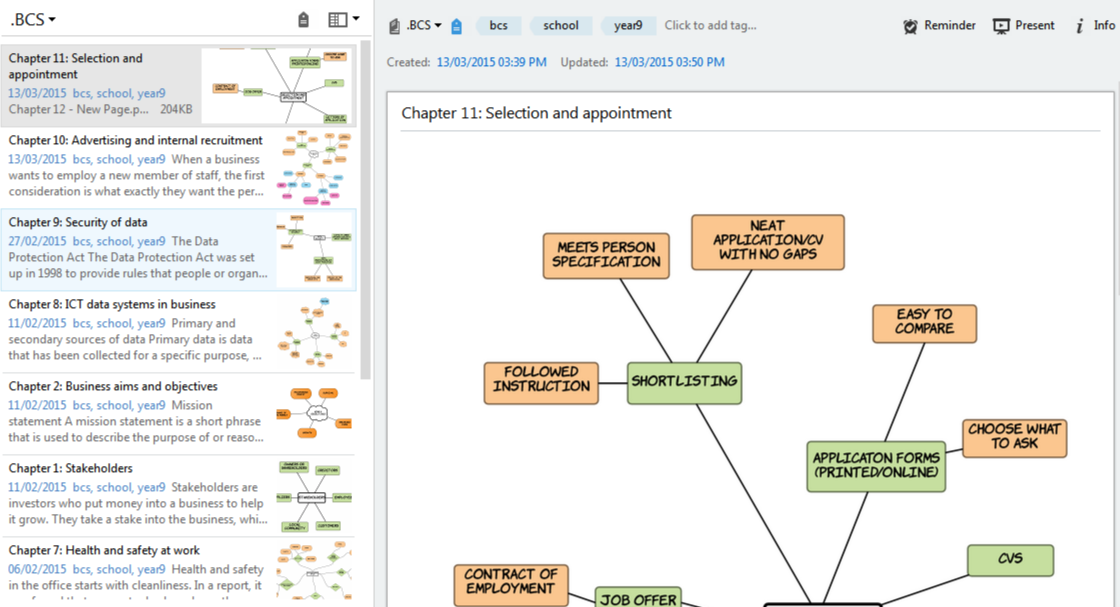Image resolution: width=1120 pixels, height=607 pixels.
Task: Click the NEAT APPLICATION/CV WITH NO GAPS node
Action: point(768,242)
